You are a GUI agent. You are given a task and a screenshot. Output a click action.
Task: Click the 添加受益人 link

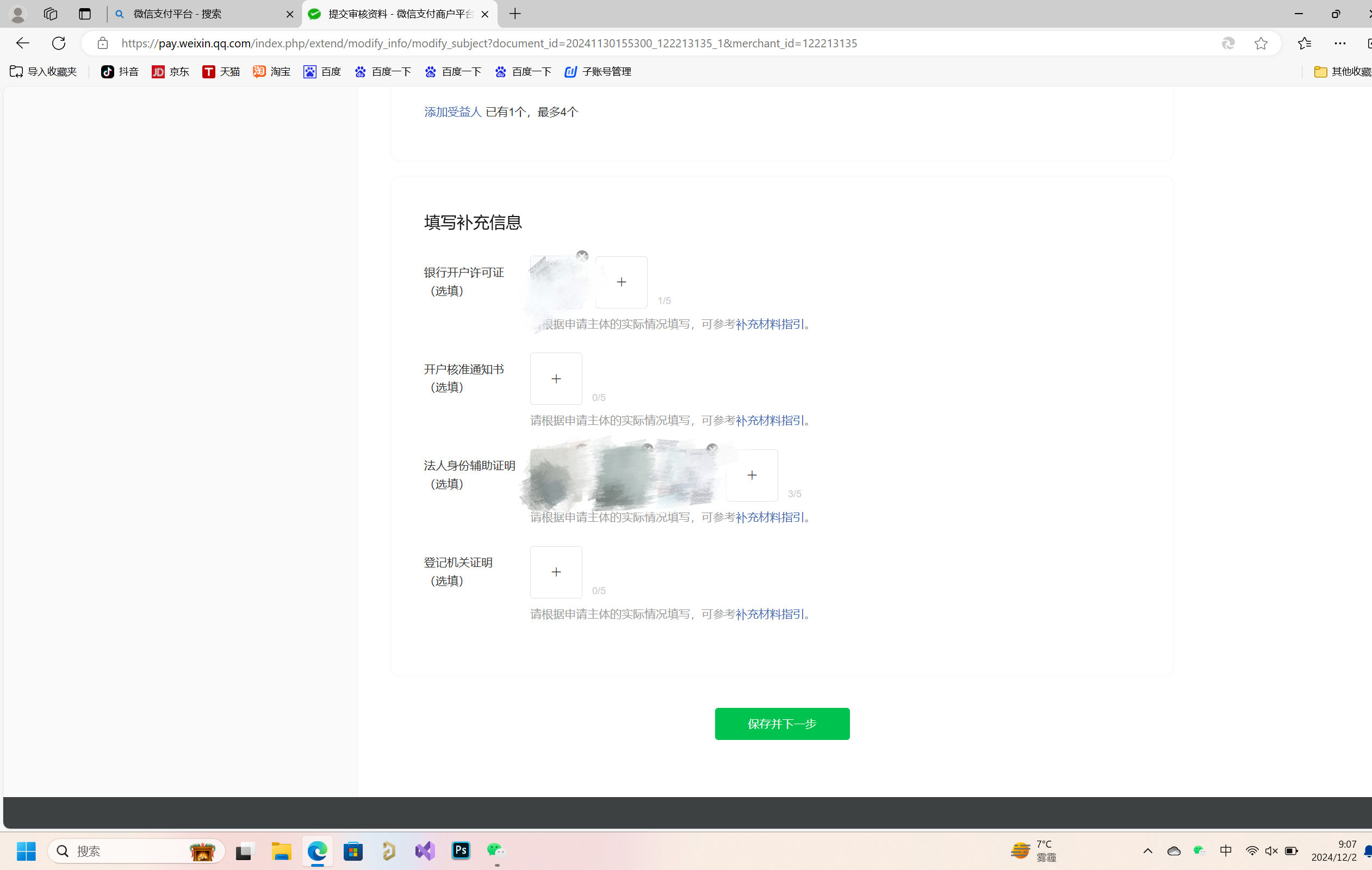(x=452, y=112)
